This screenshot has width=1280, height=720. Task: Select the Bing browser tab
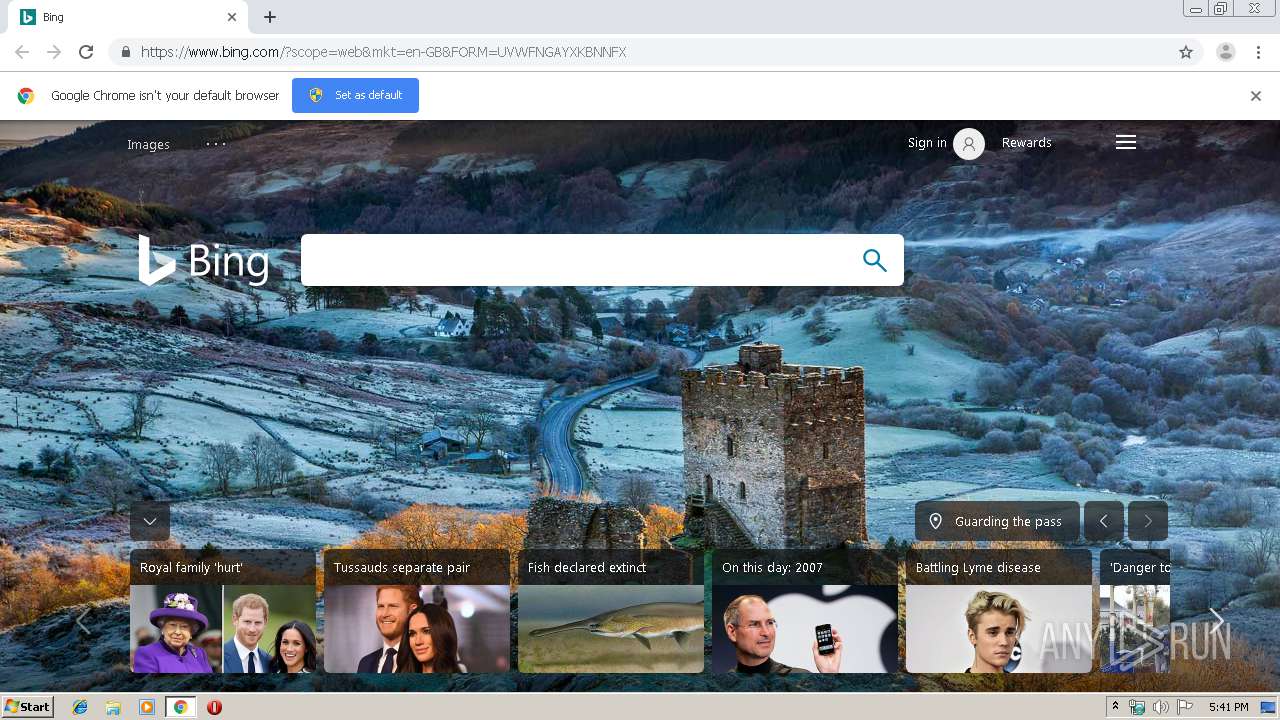coord(130,17)
